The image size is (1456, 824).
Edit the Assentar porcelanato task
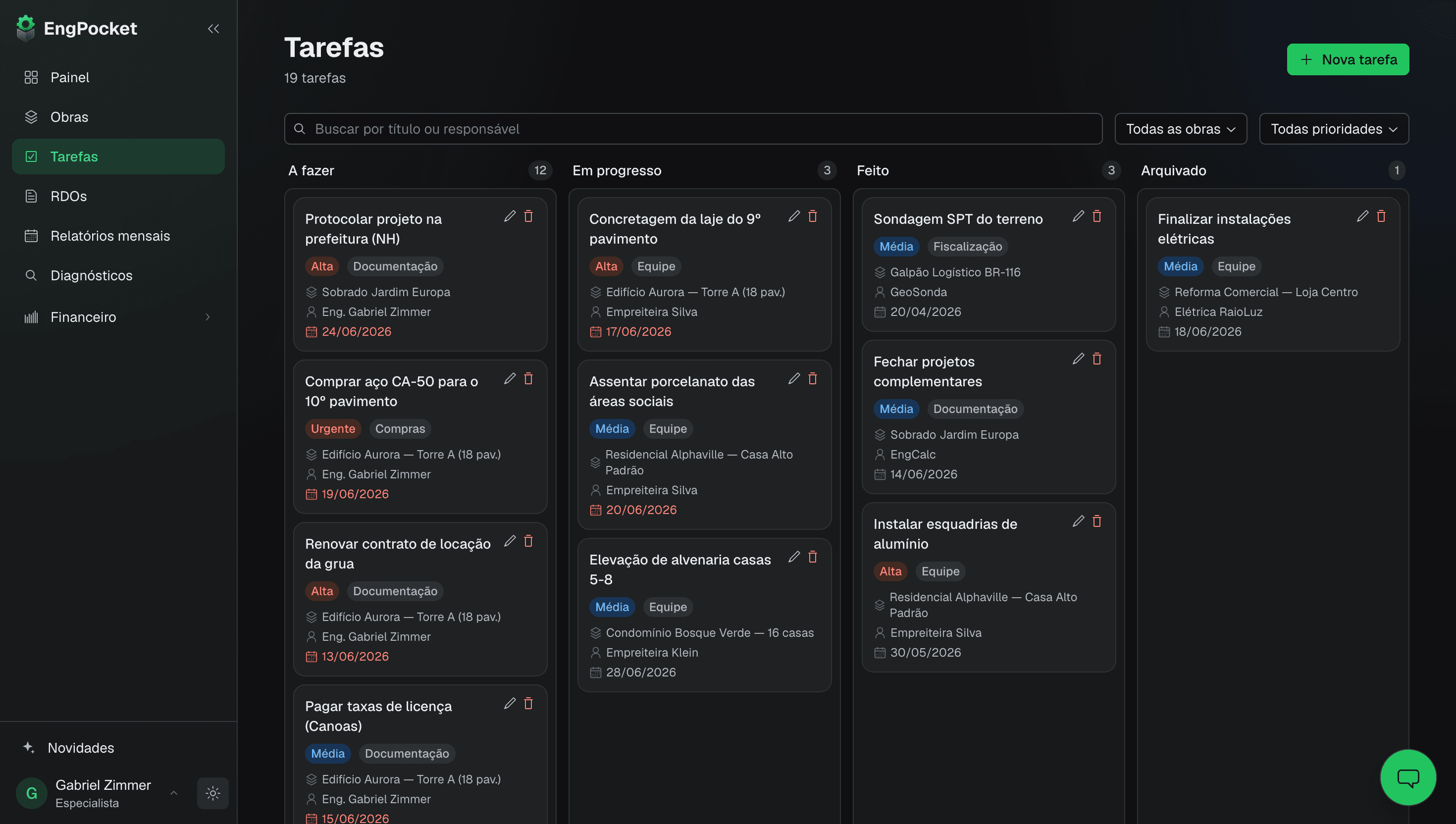[x=794, y=378]
